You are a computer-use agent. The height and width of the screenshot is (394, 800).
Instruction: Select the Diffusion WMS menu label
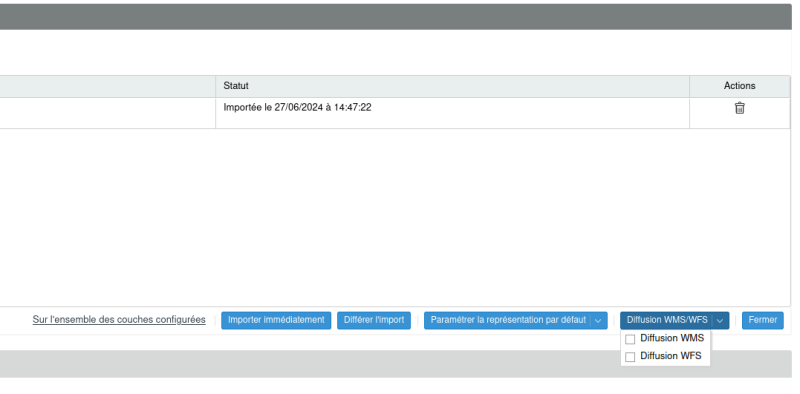point(672,338)
